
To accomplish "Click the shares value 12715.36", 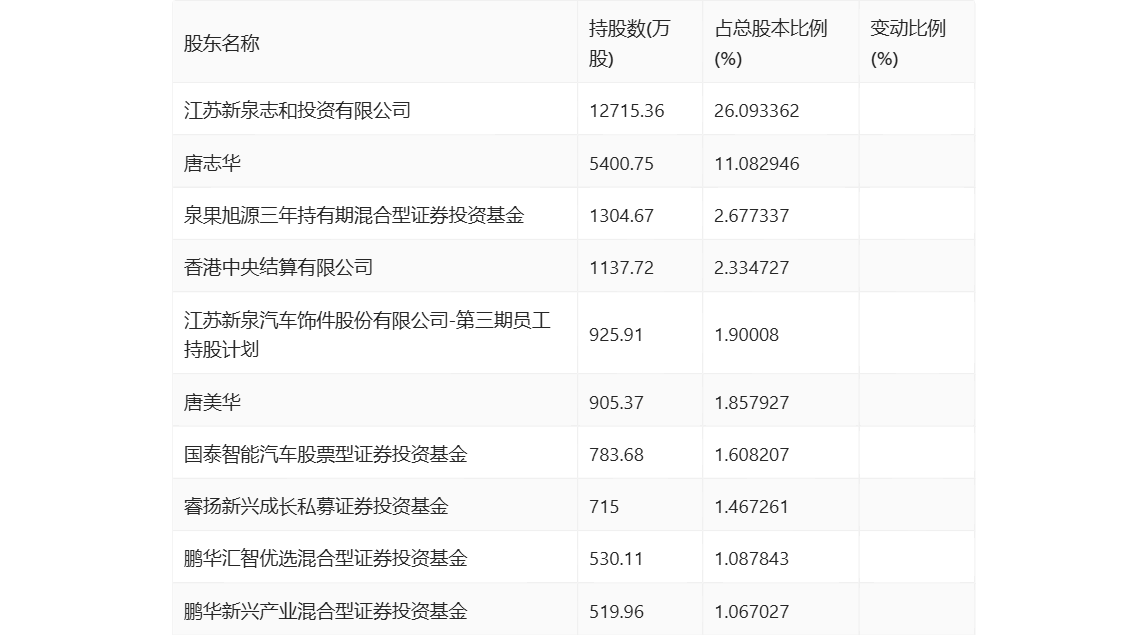I will pos(627,111).
